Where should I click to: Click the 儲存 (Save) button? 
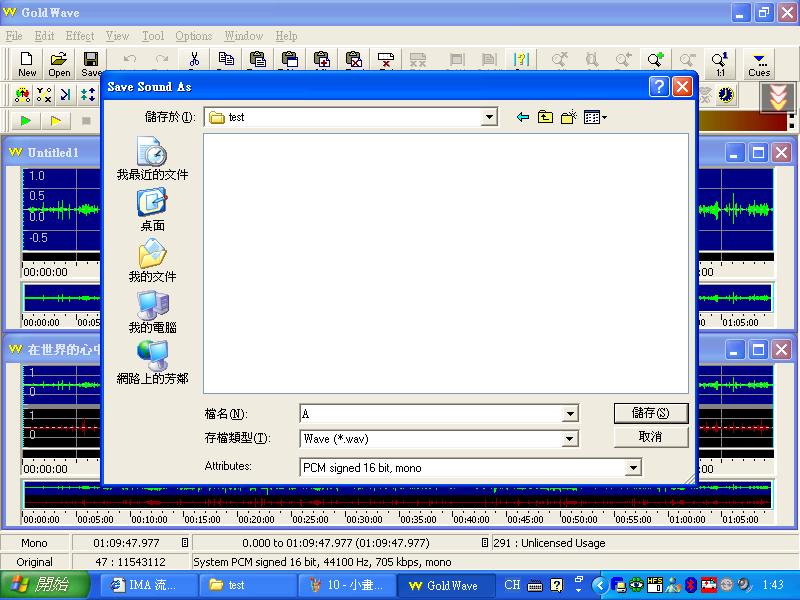[x=650, y=413]
